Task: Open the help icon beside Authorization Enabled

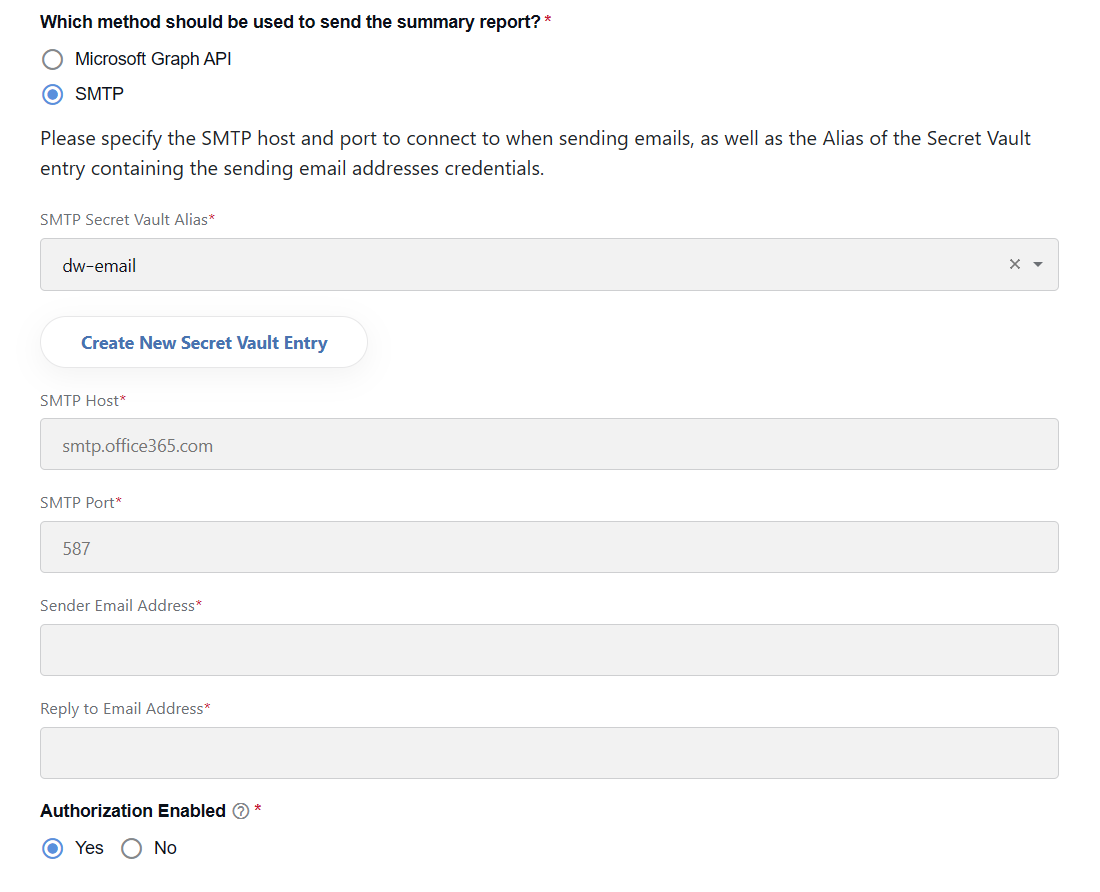Action: tap(241, 811)
